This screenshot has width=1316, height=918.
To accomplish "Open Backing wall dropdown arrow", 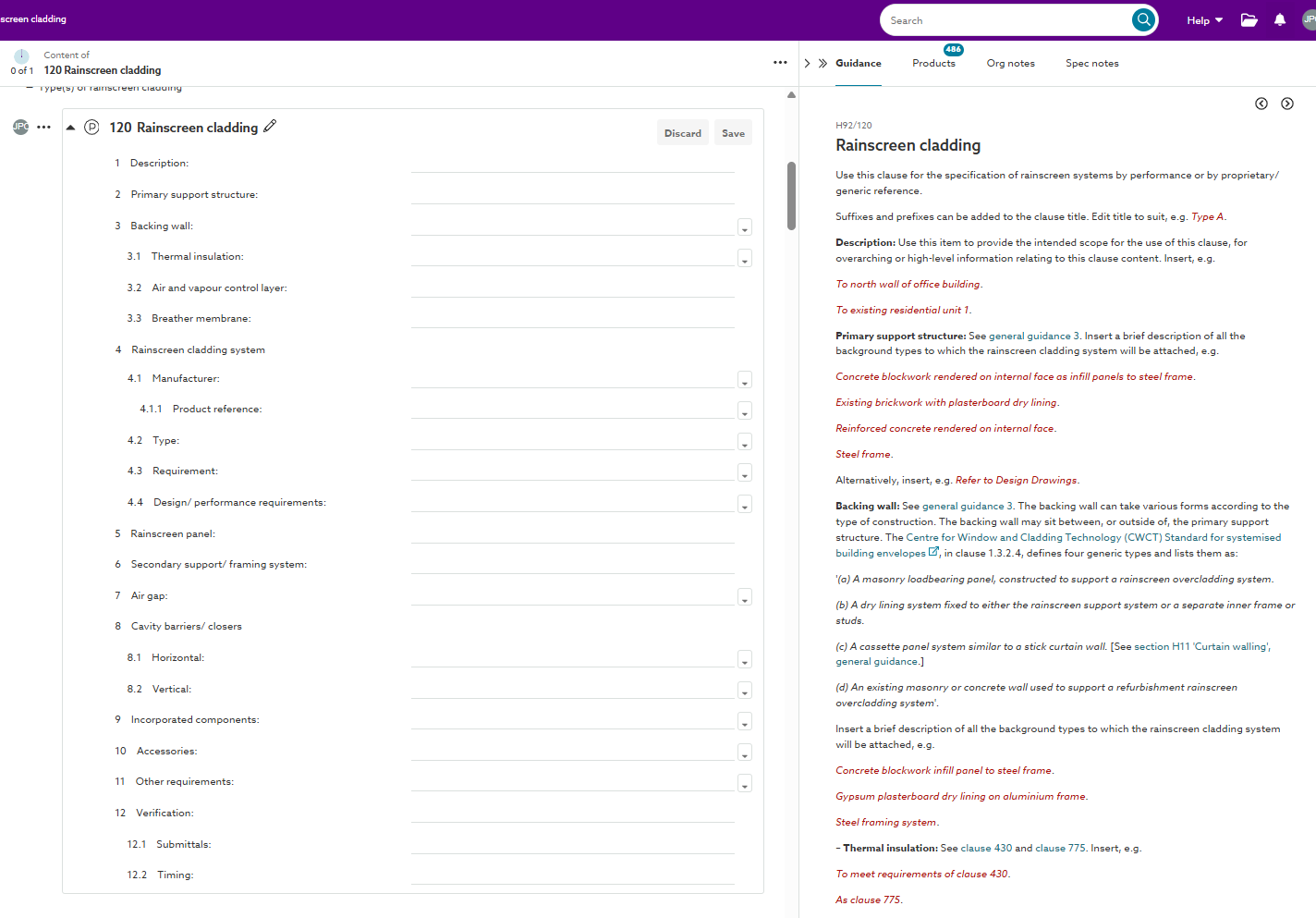I will [x=745, y=227].
